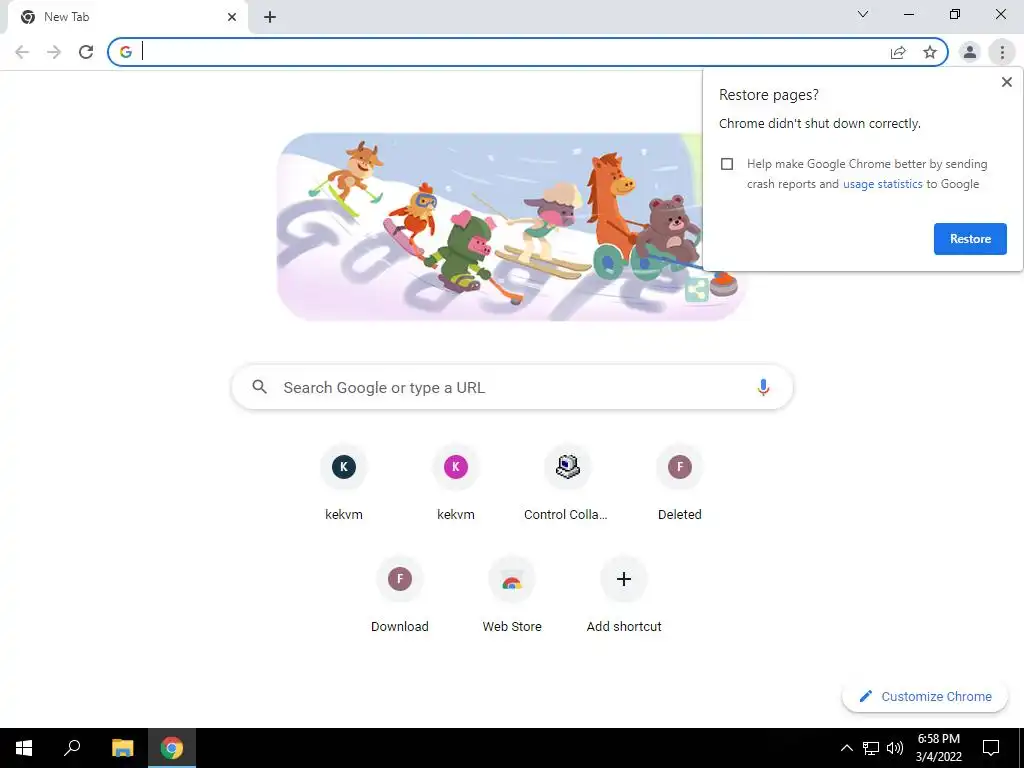Open the usage statistics link

click(882, 184)
